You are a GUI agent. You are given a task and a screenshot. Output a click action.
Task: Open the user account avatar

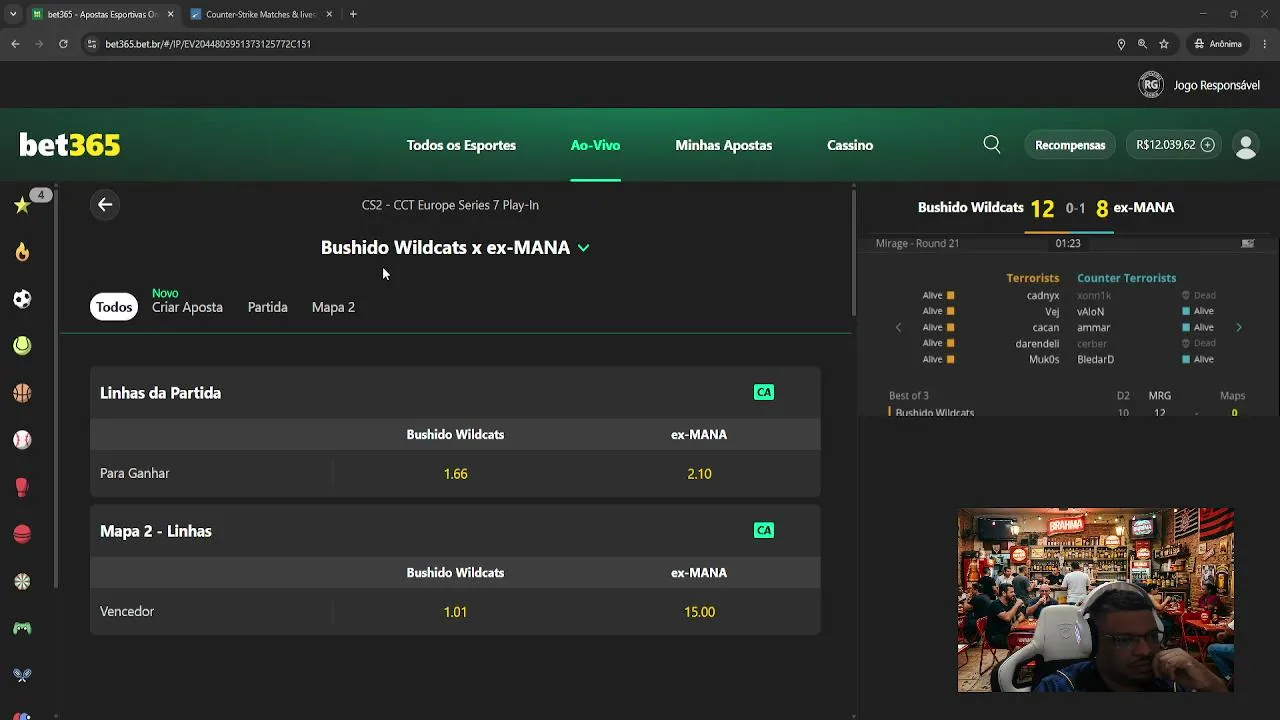(x=1246, y=145)
